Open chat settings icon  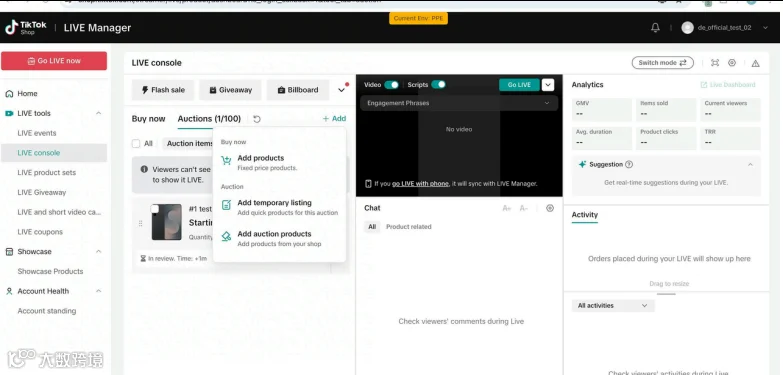[x=550, y=208]
